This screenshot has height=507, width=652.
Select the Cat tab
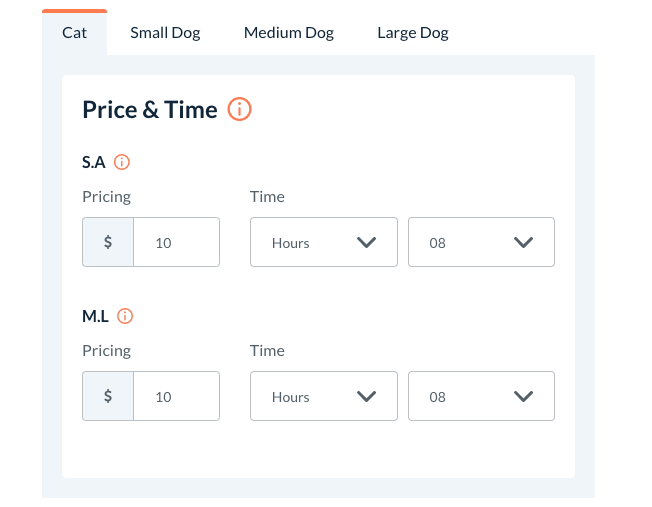coord(75,33)
